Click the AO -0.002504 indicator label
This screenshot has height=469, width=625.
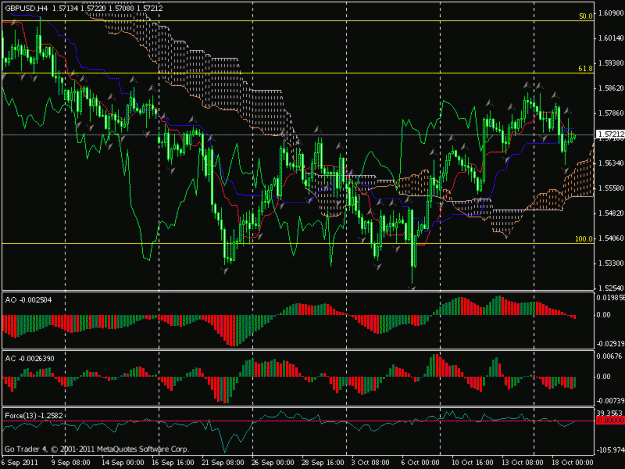[28, 300]
